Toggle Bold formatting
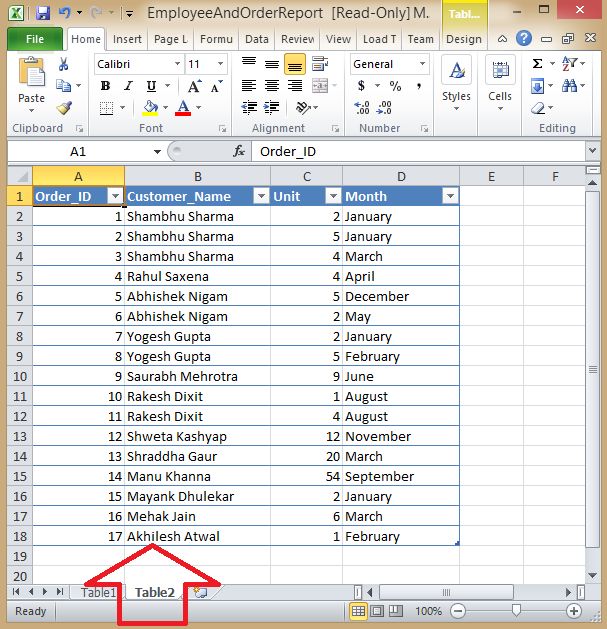Image resolution: width=607 pixels, height=629 pixels. (105, 86)
